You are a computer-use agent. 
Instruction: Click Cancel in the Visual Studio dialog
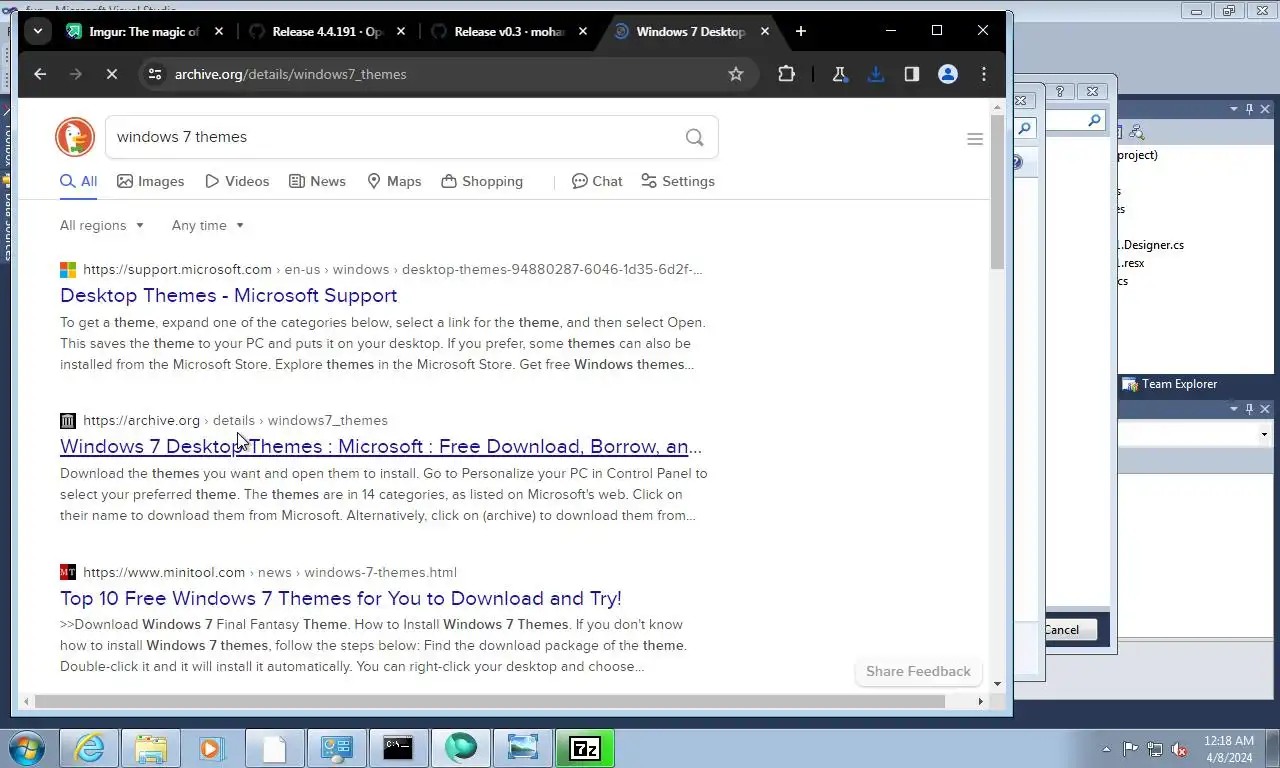tap(1070, 630)
